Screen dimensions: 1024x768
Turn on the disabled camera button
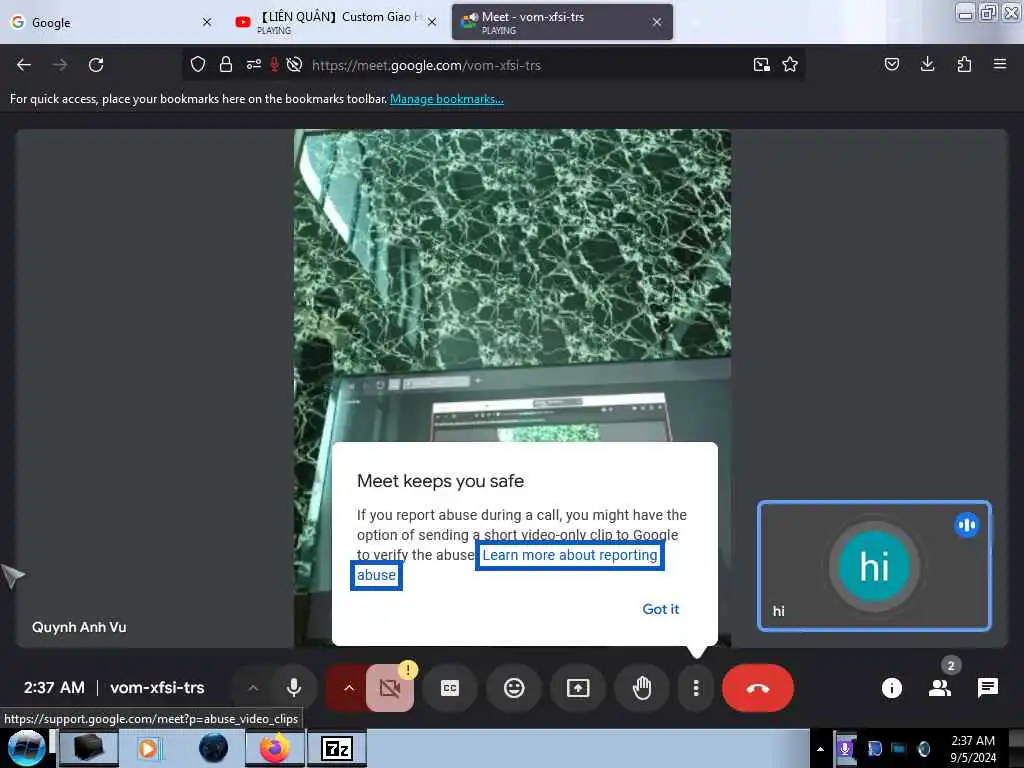tap(390, 688)
